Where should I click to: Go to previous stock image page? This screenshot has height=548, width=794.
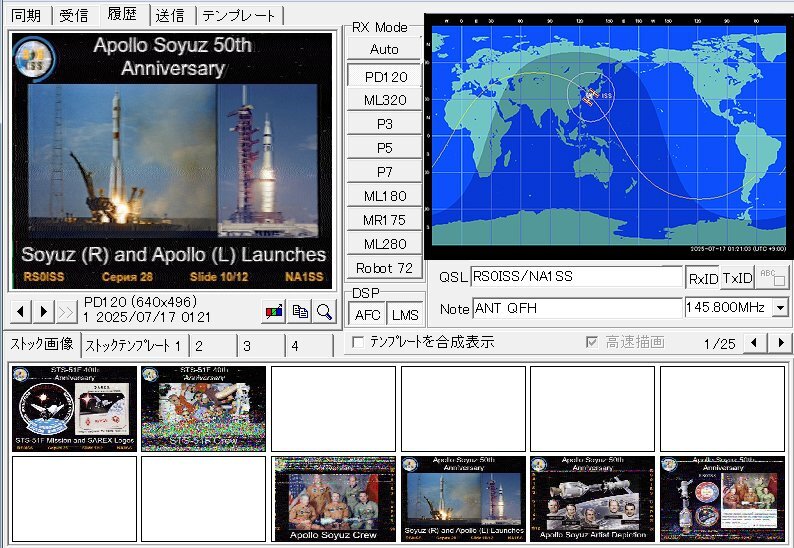(x=754, y=343)
